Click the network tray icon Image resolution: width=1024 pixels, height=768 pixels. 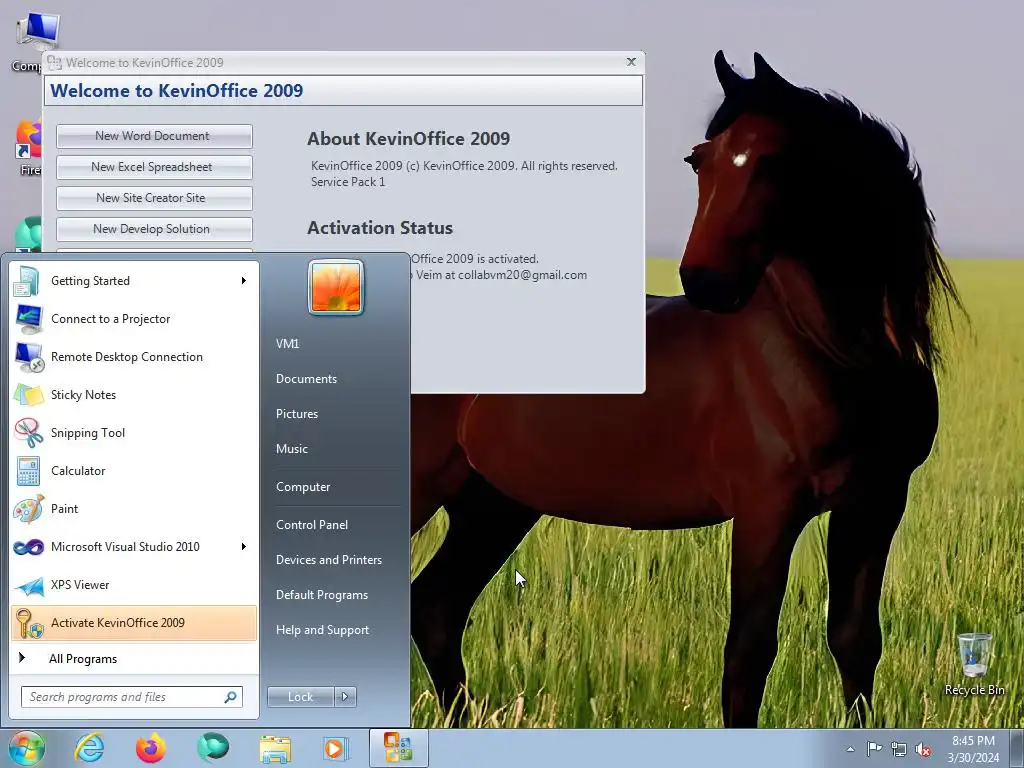pyautogui.click(x=899, y=750)
